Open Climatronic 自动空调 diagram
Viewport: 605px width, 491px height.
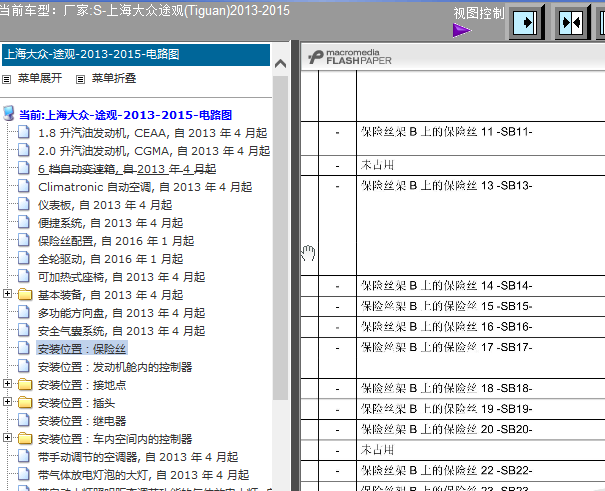click(145, 187)
